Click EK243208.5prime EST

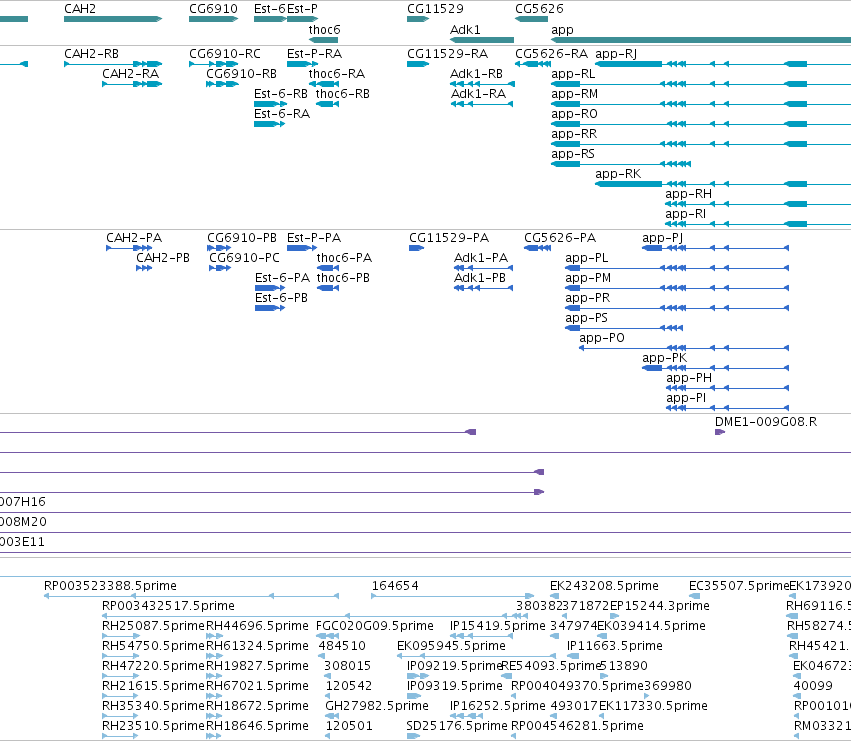click(556, 596)
